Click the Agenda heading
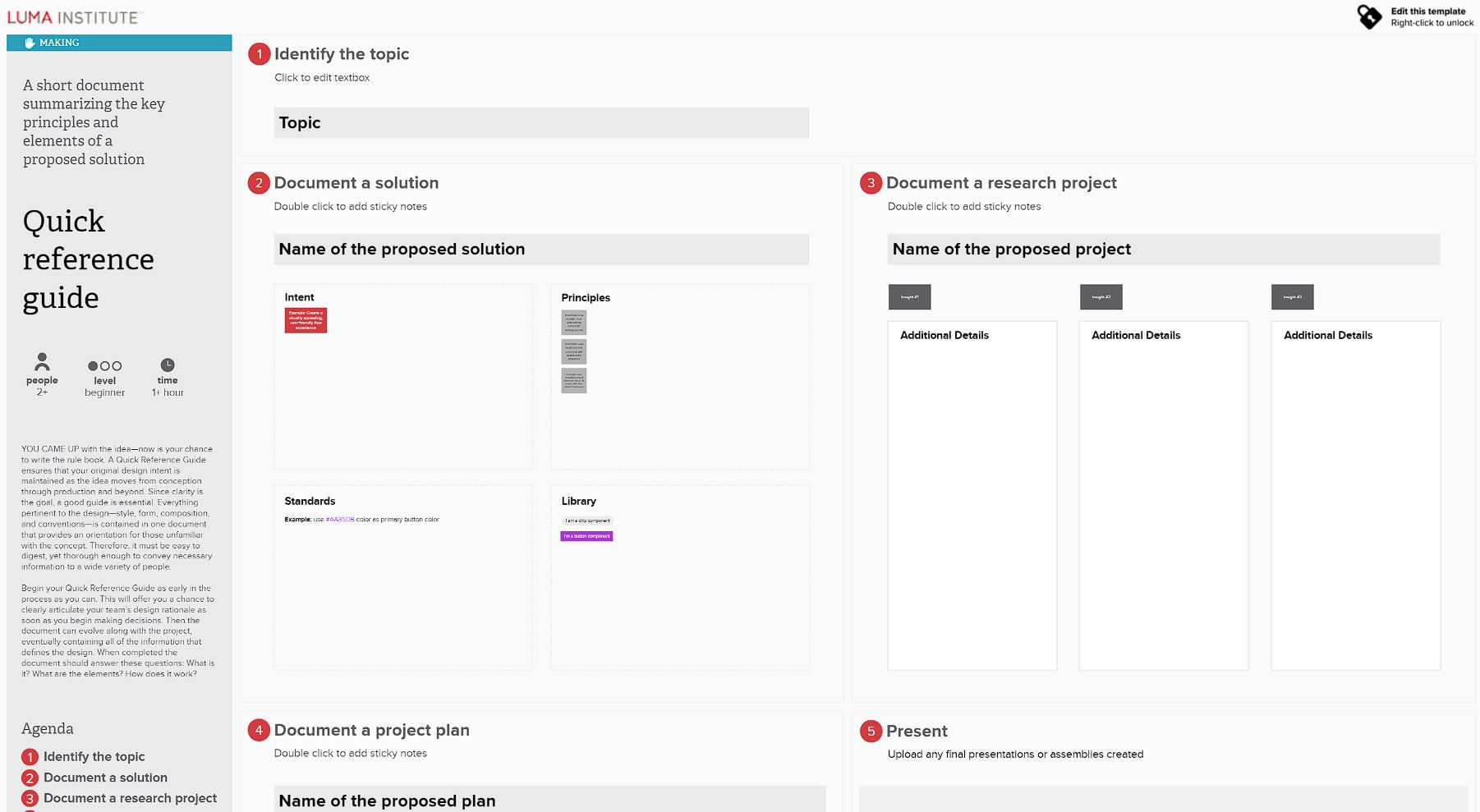 (x=47, y=729)
